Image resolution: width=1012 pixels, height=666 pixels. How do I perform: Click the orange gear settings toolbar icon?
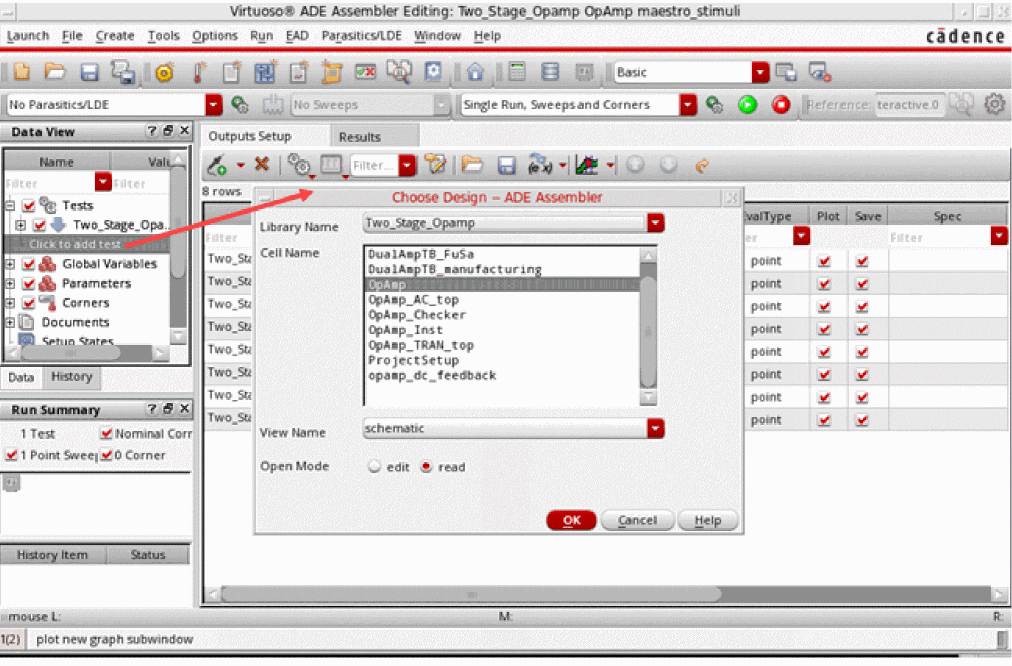tap(165, 72)
